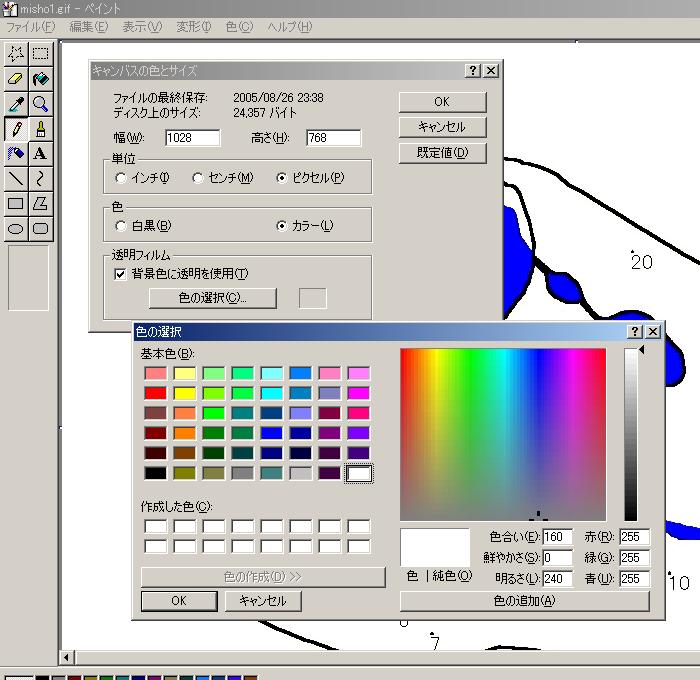Click the 赤 red value field
700x680 pixels.
tap(634, 537)
